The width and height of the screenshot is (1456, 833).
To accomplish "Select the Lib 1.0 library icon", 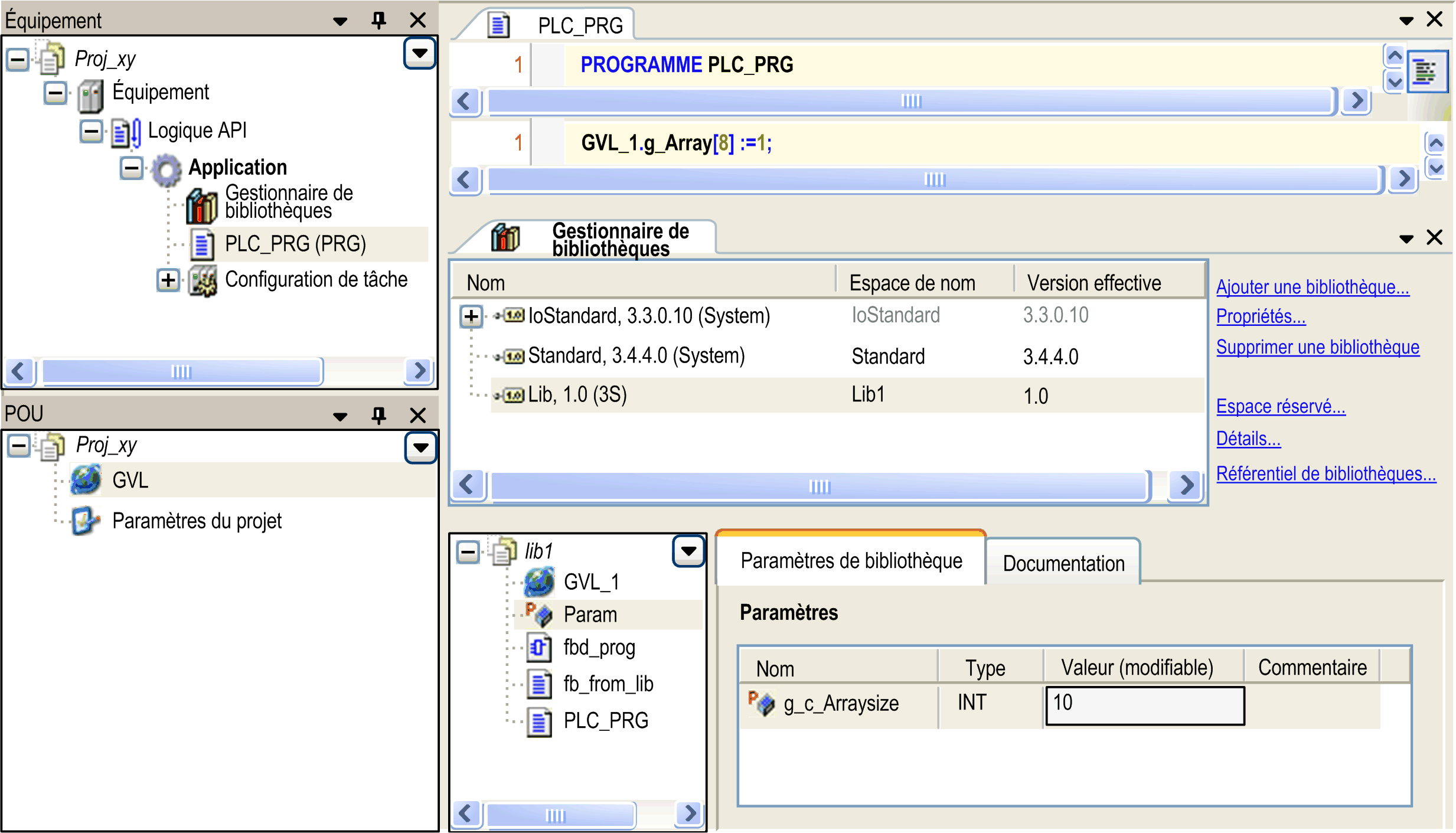I will pyautogui.click(x=510, y=395).
